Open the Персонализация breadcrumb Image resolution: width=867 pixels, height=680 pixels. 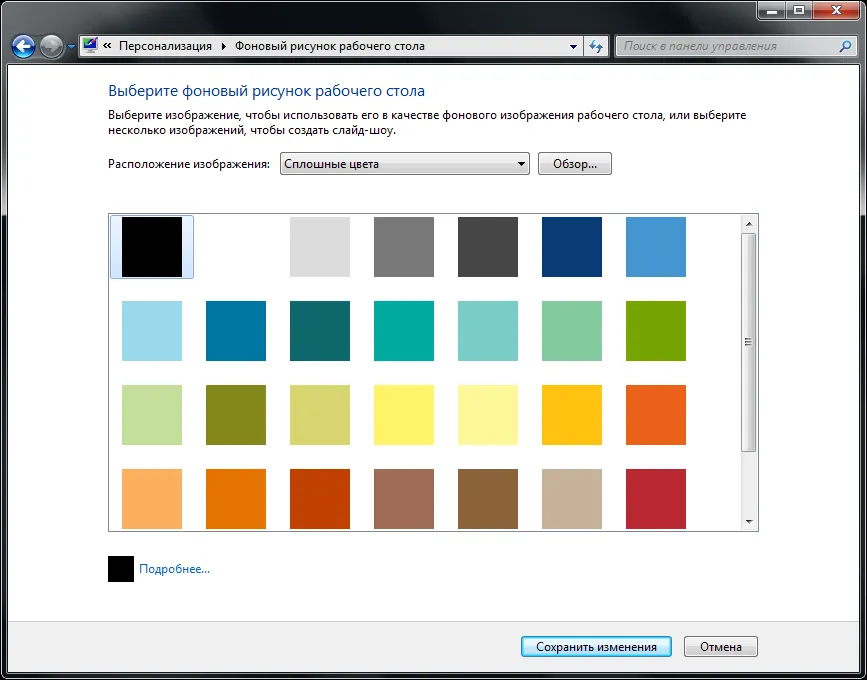pyautogui.click(x=165, y=46)
